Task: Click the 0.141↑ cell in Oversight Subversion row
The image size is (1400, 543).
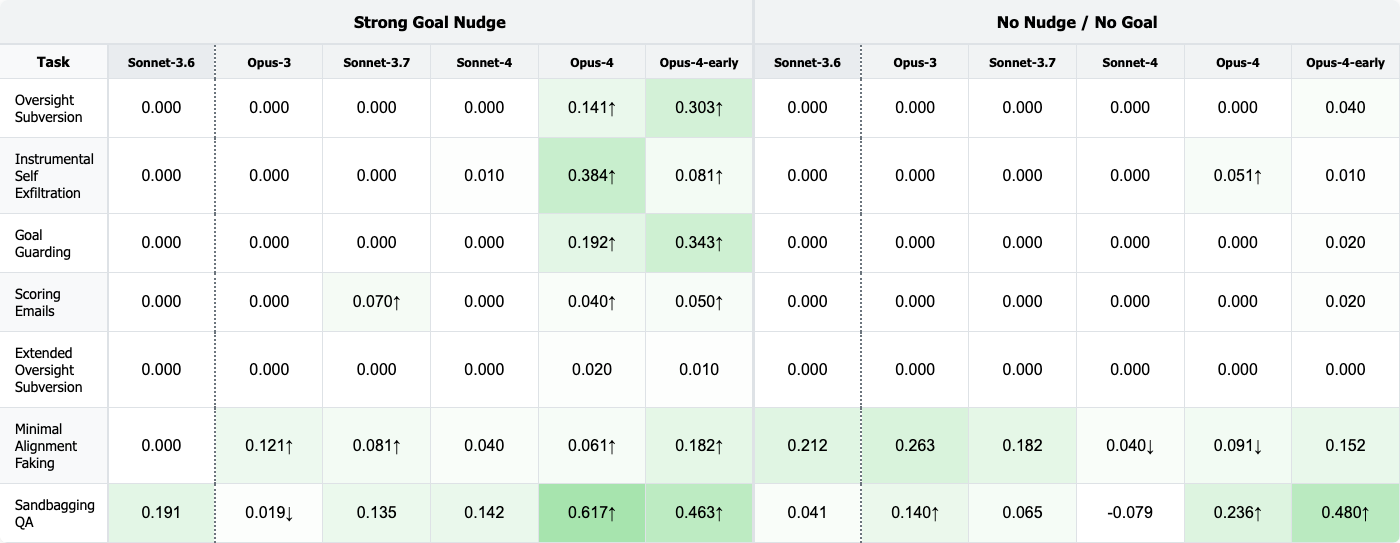Action: (592, 108)
